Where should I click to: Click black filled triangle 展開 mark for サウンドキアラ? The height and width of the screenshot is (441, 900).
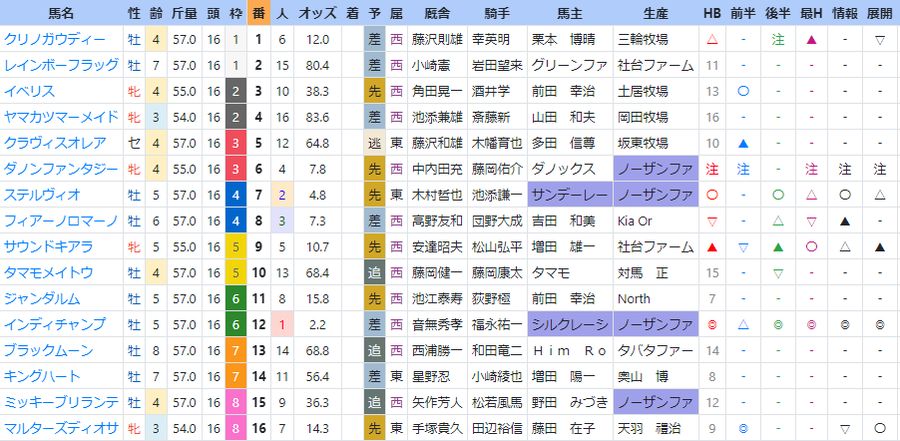click(879, 247)
